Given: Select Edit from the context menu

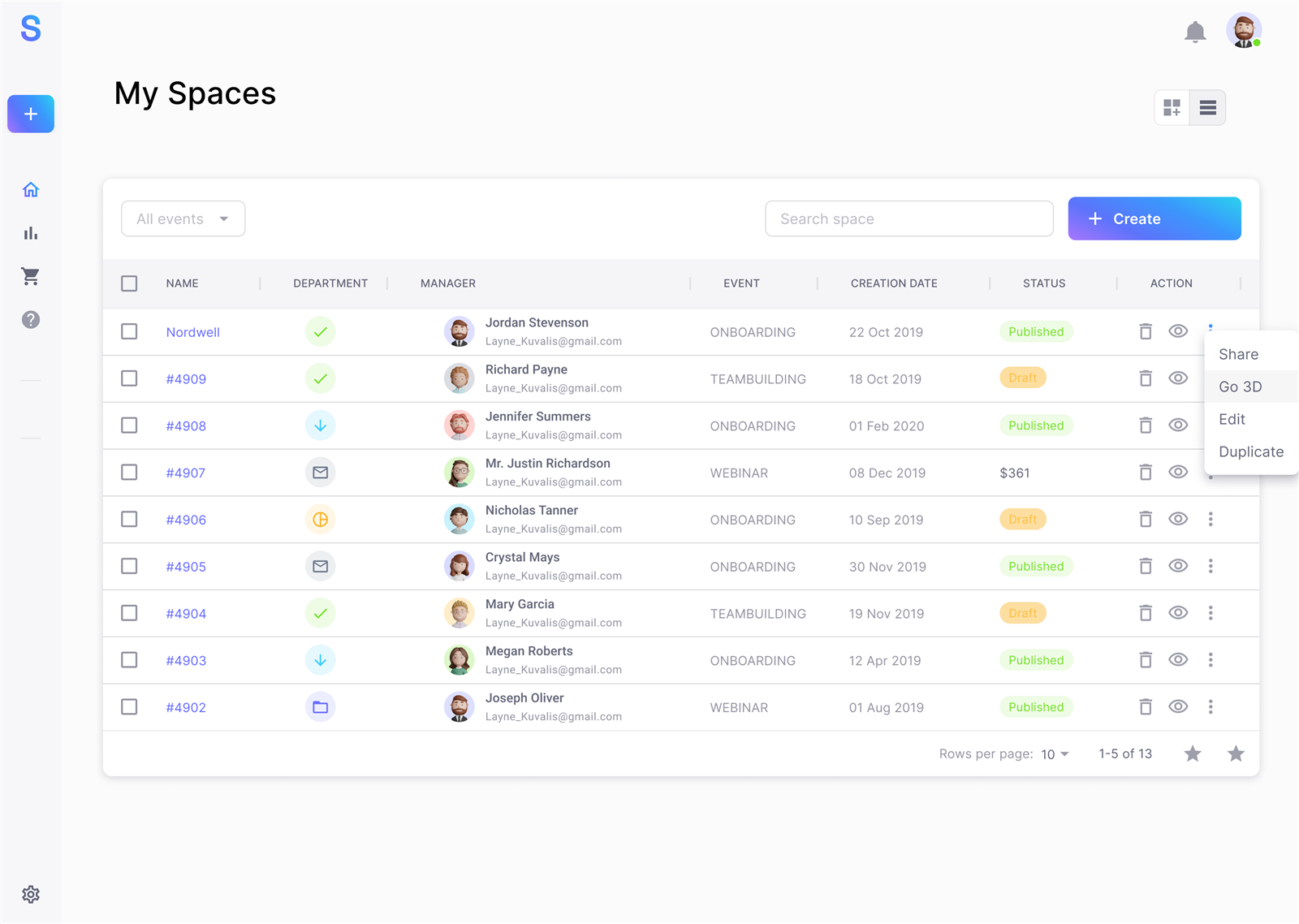Looking at the screenshot, I should coord(1251,419).
